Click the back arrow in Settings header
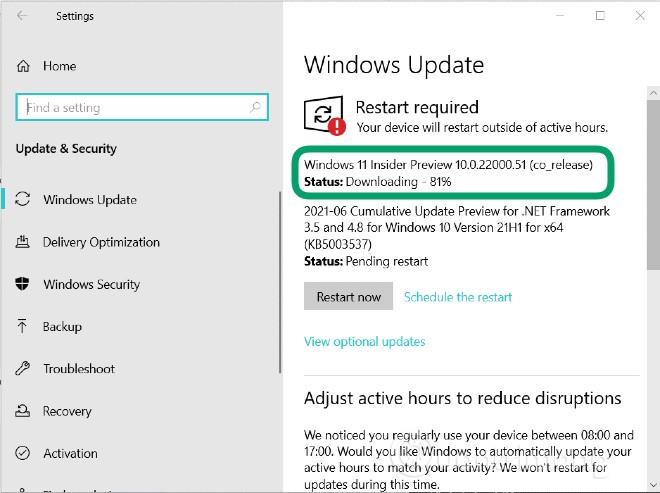 coord(22,16)
